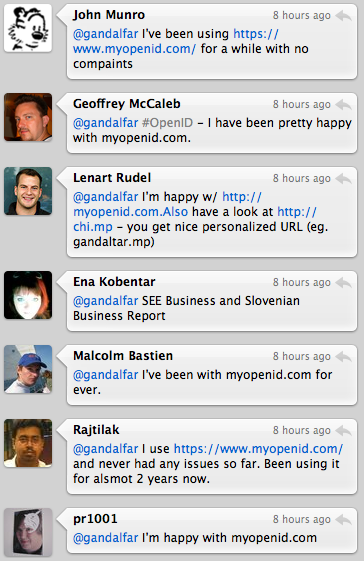This screenshot has height=561, width=364.
Task: Open Geoffrey McCaleb's profile picture
Action: pos(28,117)
